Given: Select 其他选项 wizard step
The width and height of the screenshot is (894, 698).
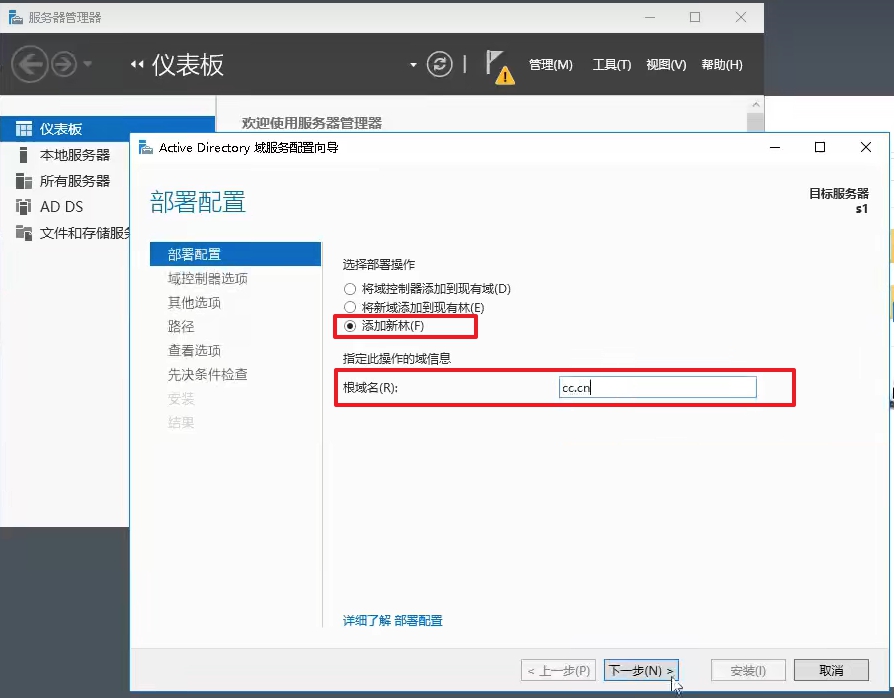Looking at the screenshot, I should click(194, 302).
